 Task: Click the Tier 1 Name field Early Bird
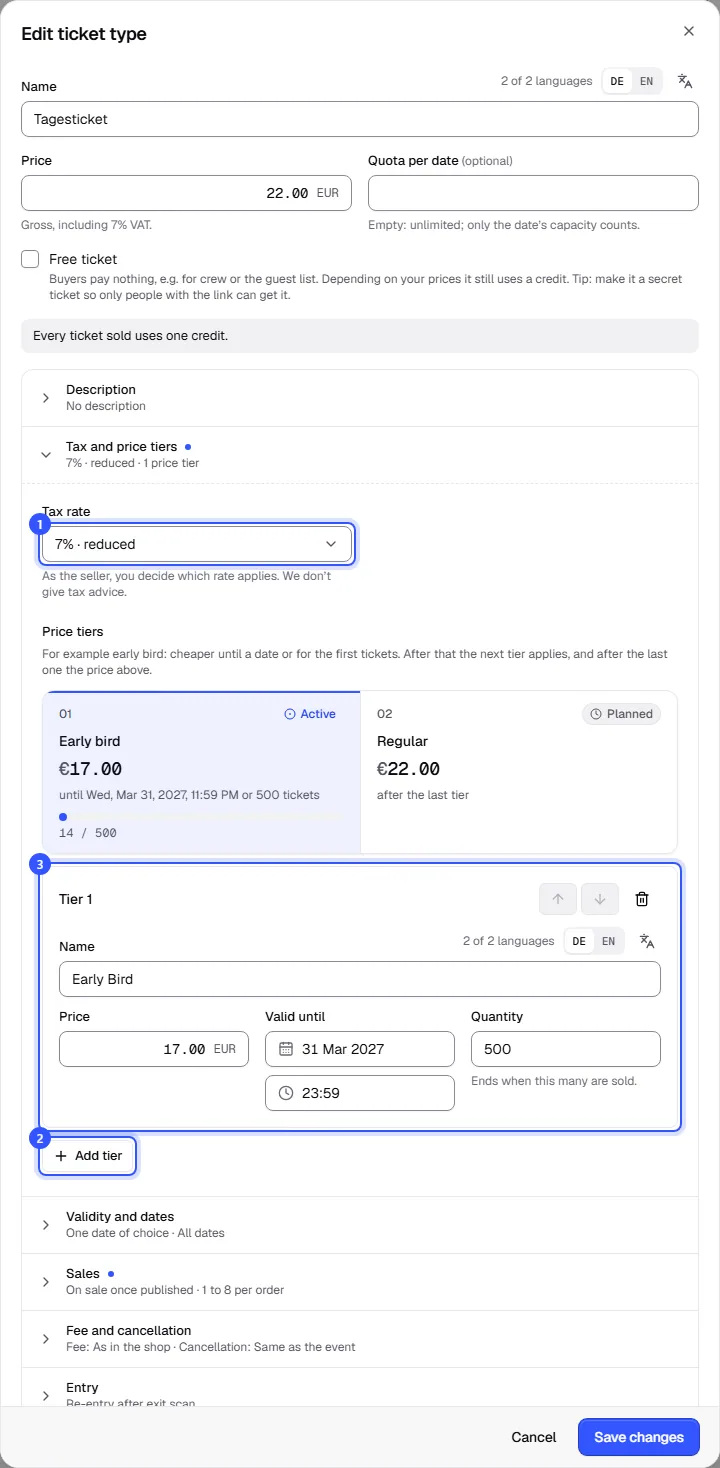point(360,979)
